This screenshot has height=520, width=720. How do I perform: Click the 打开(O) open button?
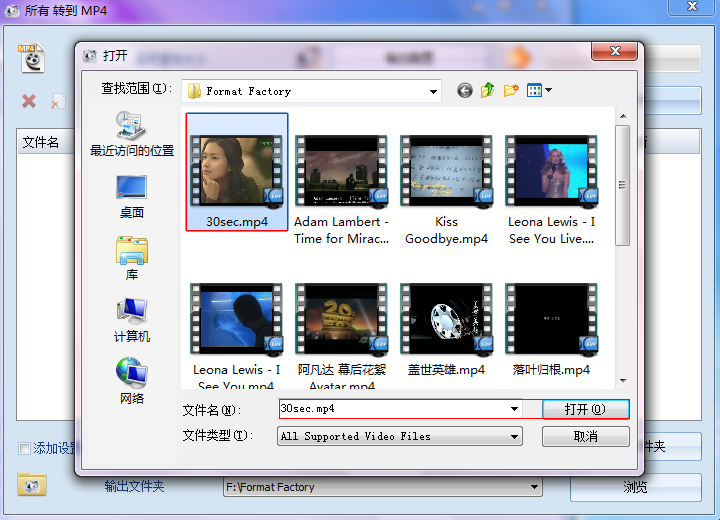point(585,409)
